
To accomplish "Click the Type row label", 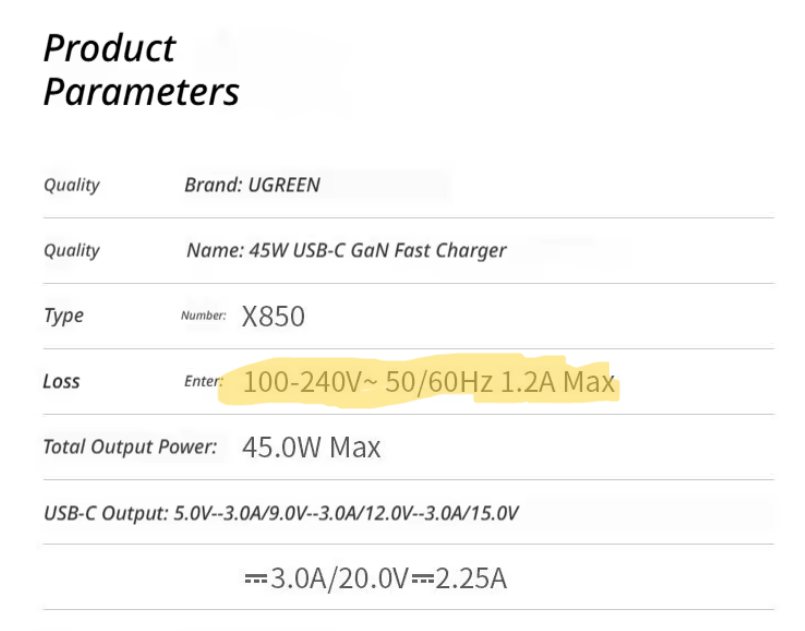I will pos(63,315).
